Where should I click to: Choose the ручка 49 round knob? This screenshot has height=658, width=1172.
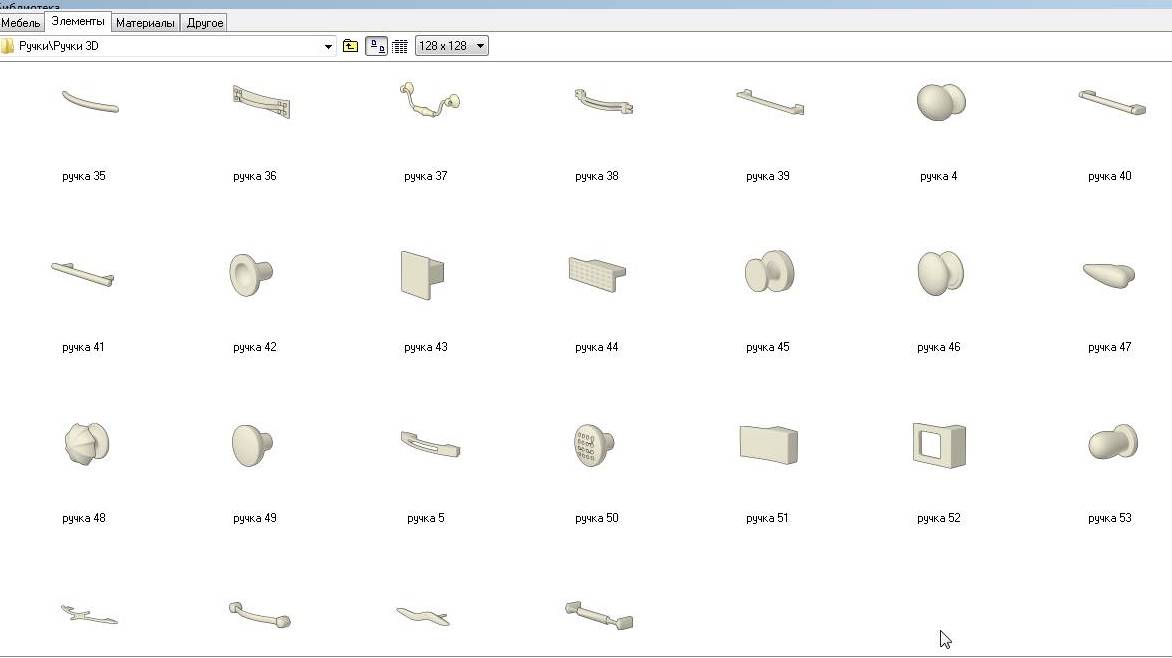(253, 446)
